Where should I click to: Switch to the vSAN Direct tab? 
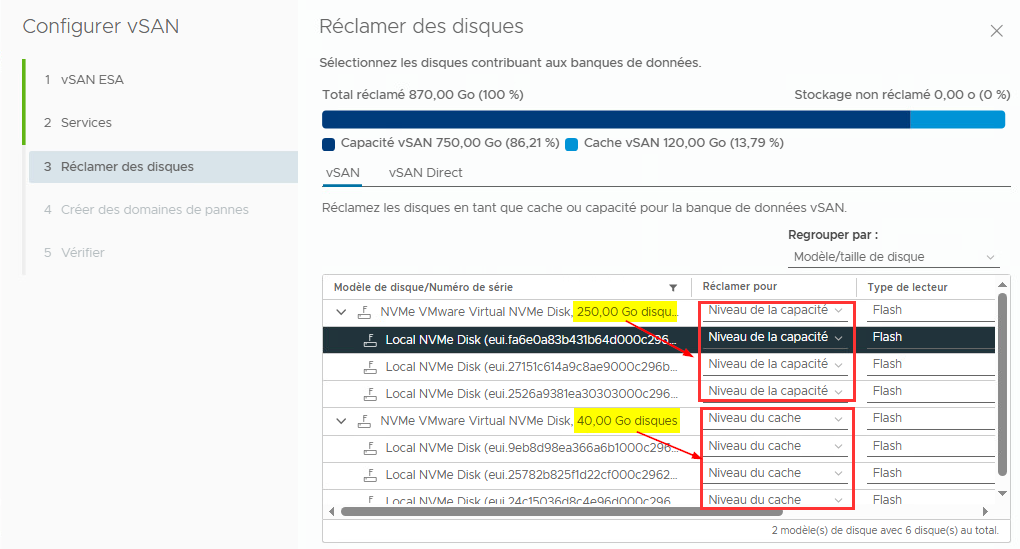[425, 172]
